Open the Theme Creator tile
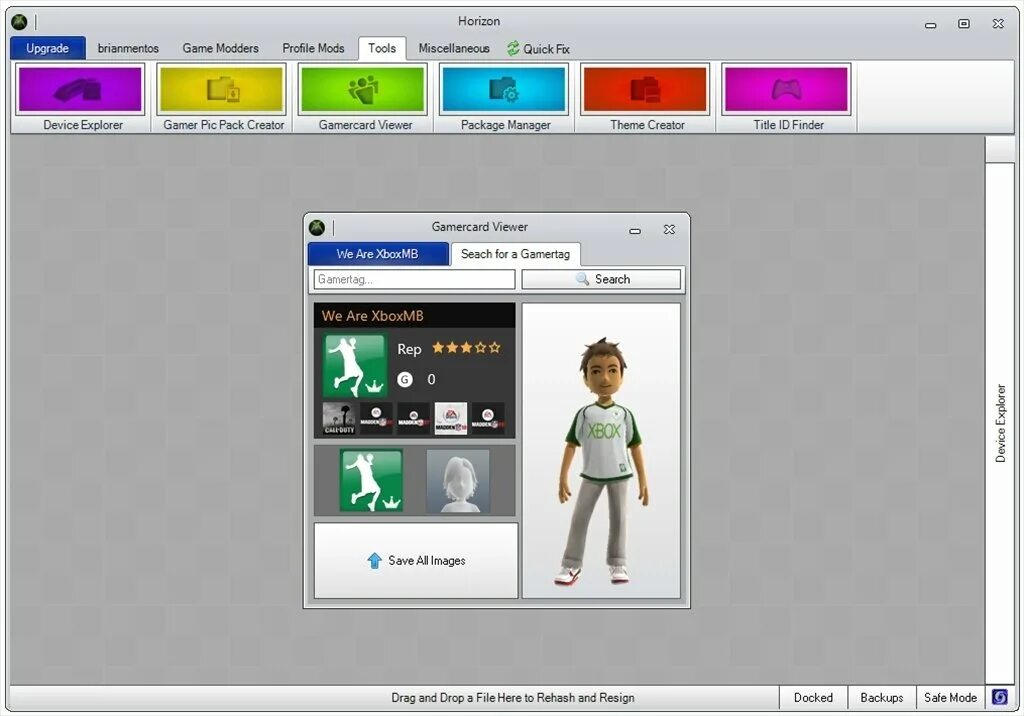Viewport: 1024px width, 716px height. [645, 98]
